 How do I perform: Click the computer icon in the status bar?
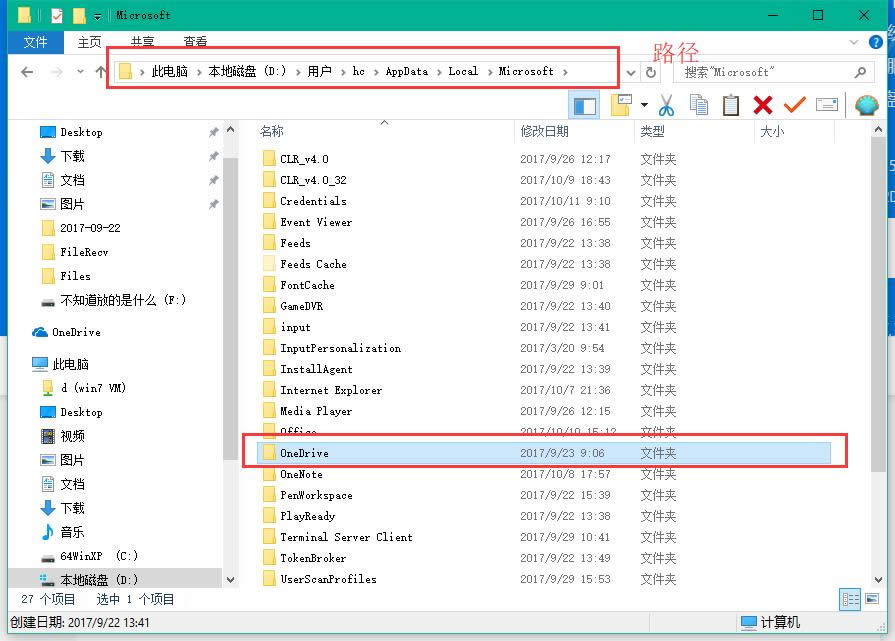(746, 622)
